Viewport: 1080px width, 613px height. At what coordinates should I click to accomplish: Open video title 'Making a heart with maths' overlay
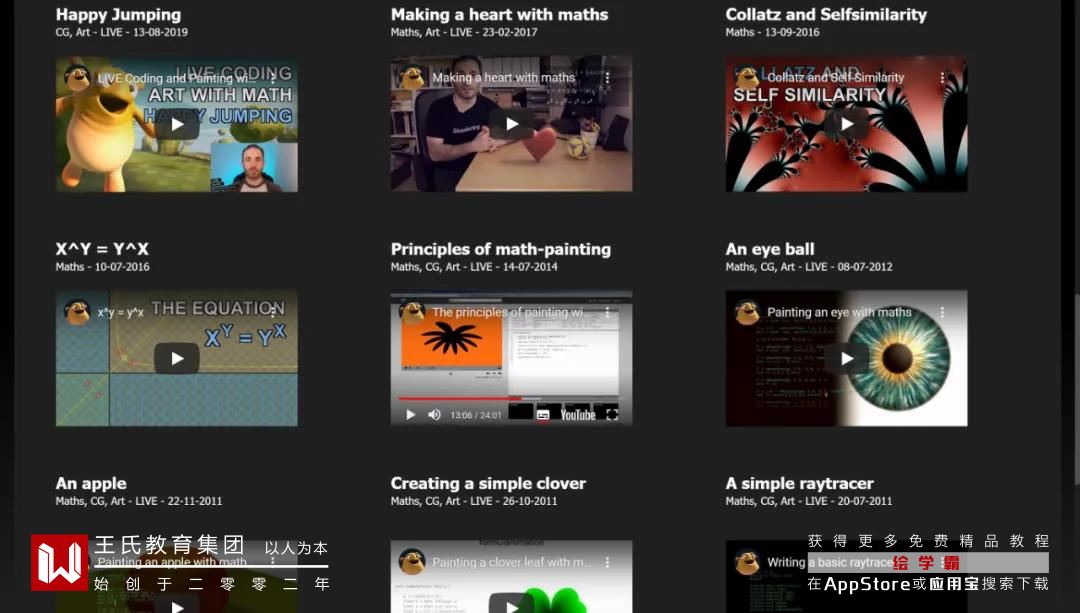click(503, 78)
